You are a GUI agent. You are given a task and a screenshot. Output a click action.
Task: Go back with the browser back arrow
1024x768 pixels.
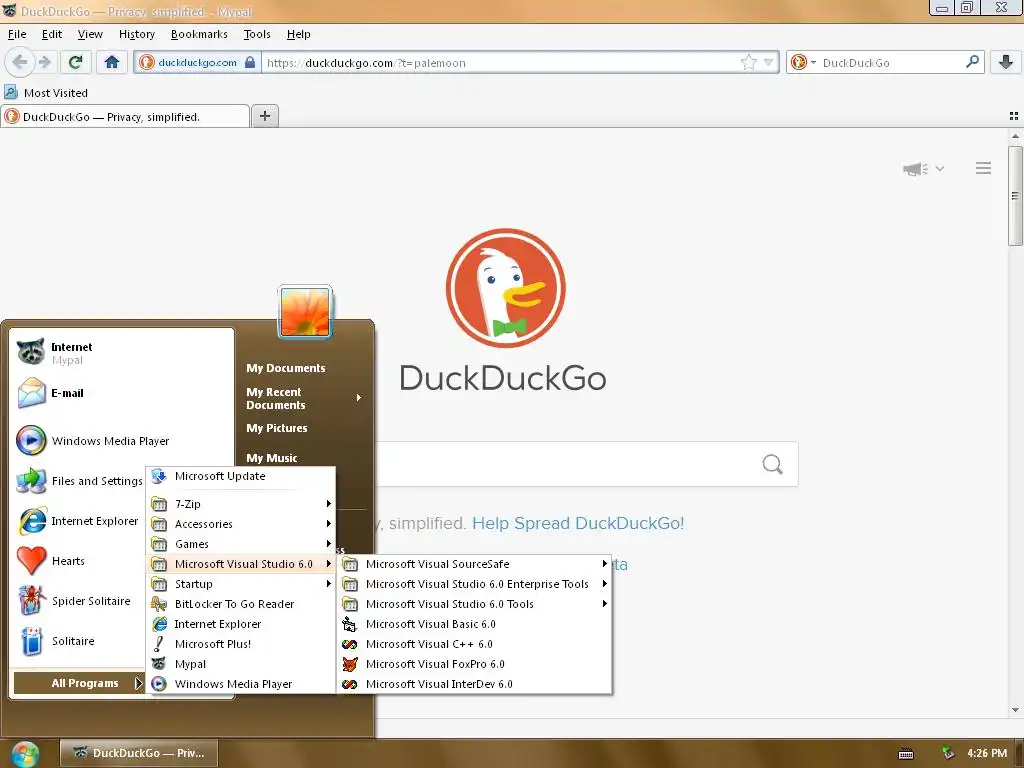[x=20, y=62]
